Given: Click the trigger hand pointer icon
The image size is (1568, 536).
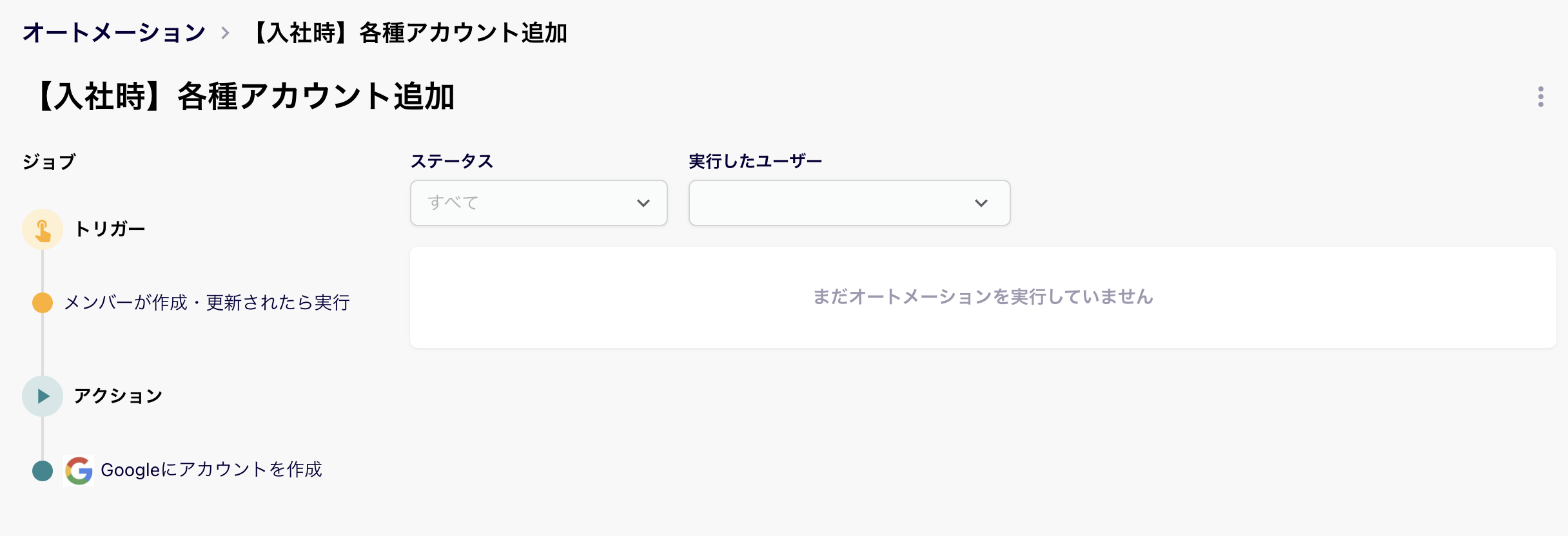Looking at the screenshot, I should click(x=43, y=229).
